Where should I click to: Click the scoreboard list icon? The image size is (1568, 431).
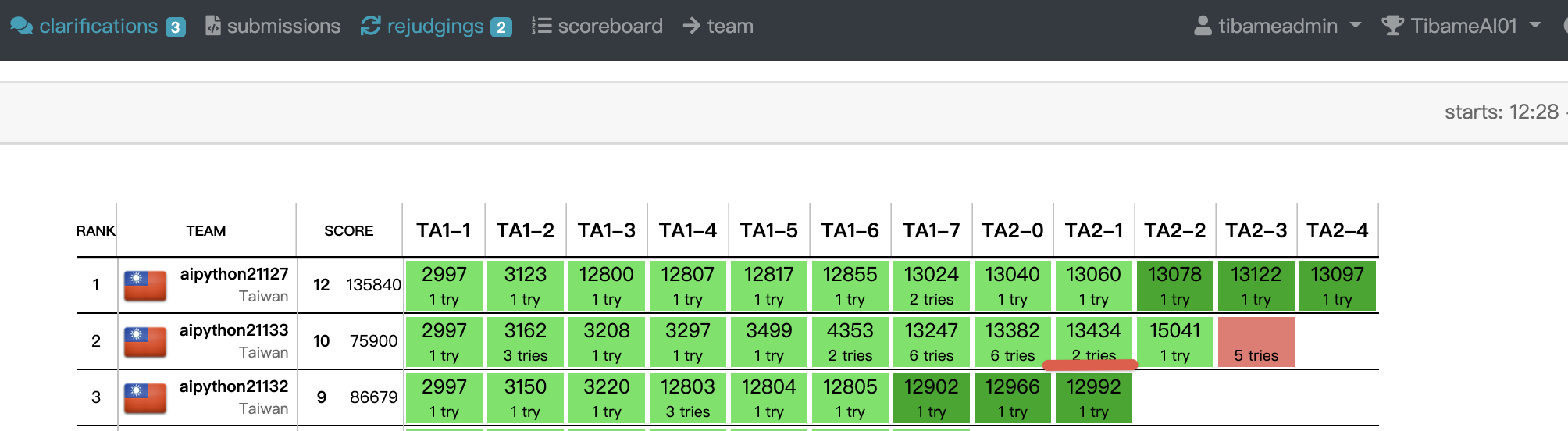click(541, 26)
